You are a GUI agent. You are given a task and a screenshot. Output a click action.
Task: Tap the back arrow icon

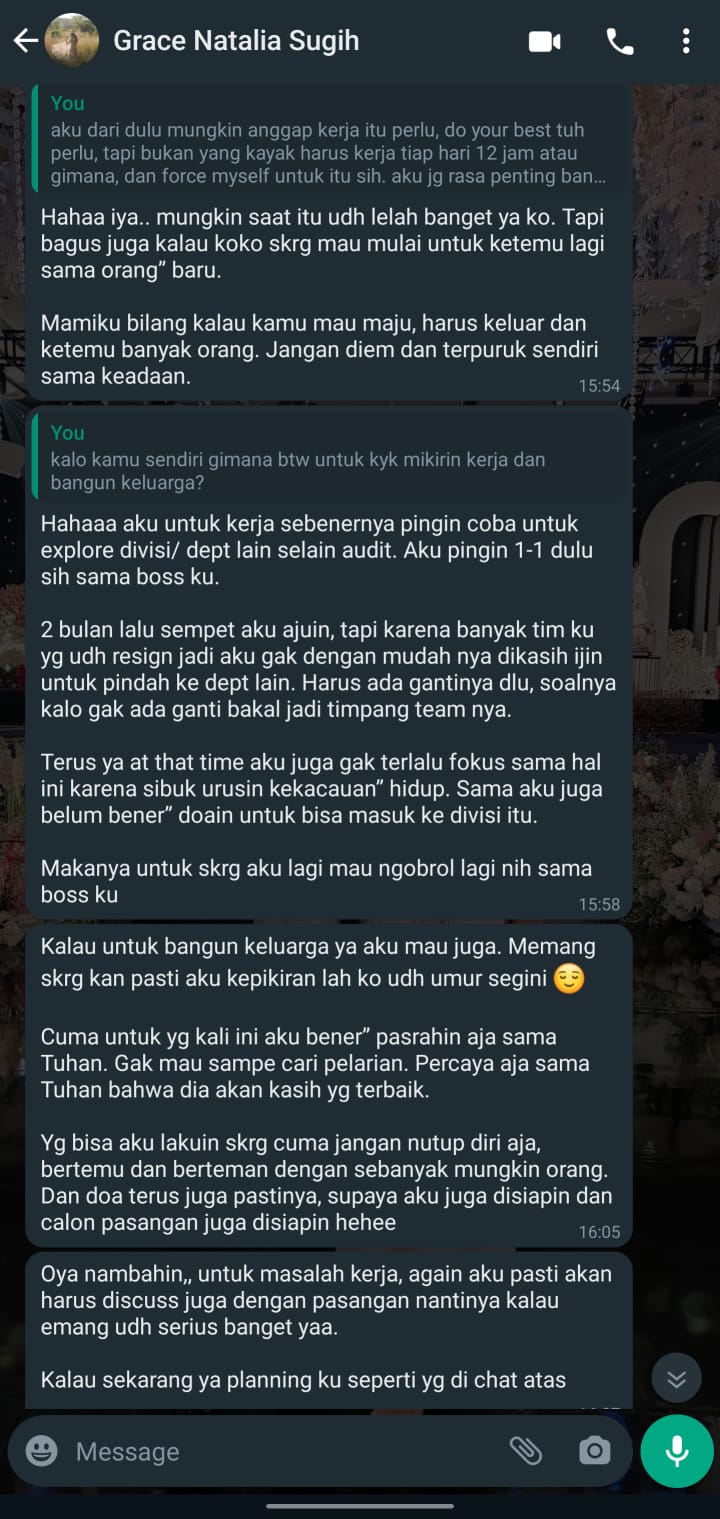[25, 41]
